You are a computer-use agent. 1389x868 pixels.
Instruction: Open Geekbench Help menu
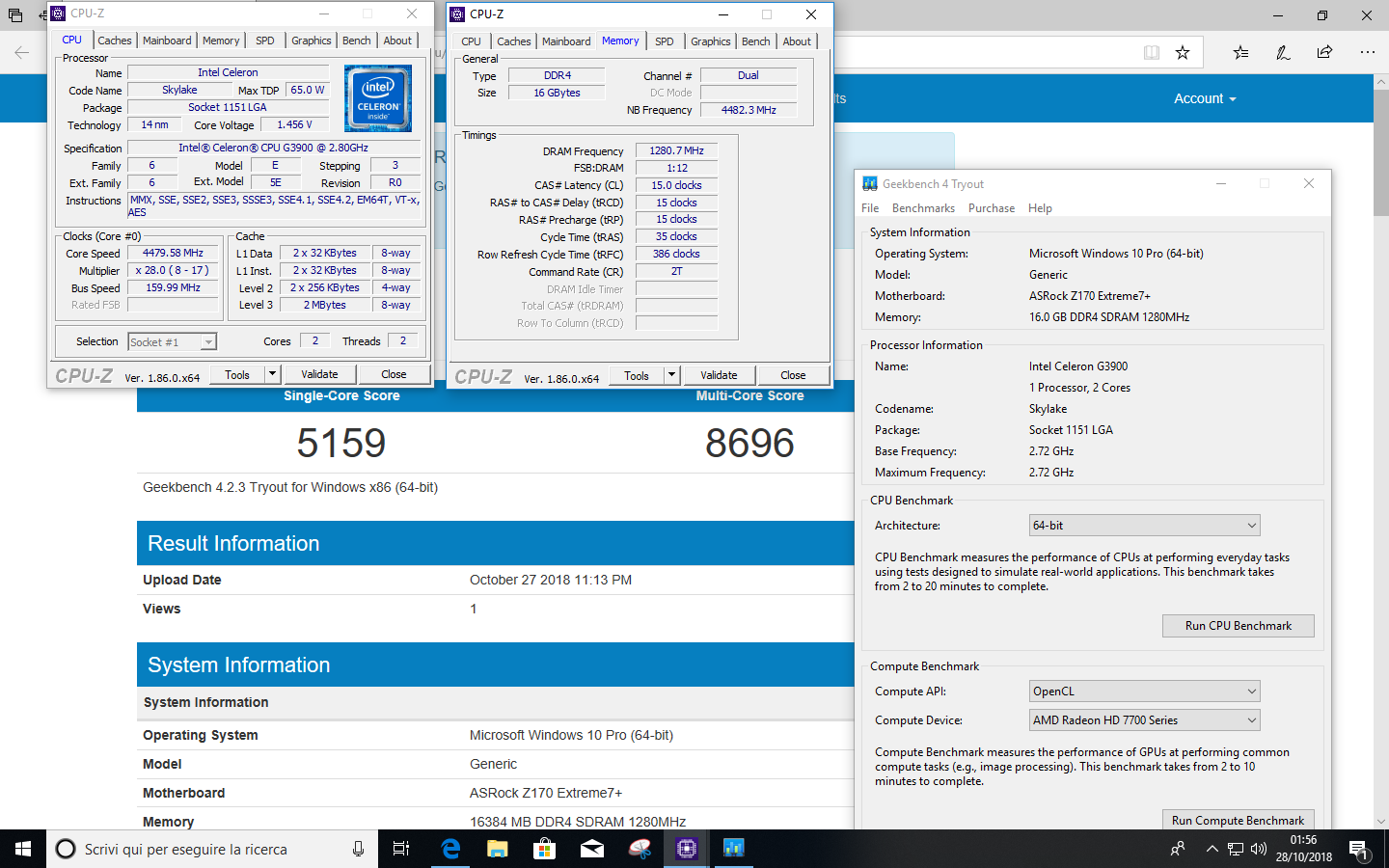coord(1040,208)
